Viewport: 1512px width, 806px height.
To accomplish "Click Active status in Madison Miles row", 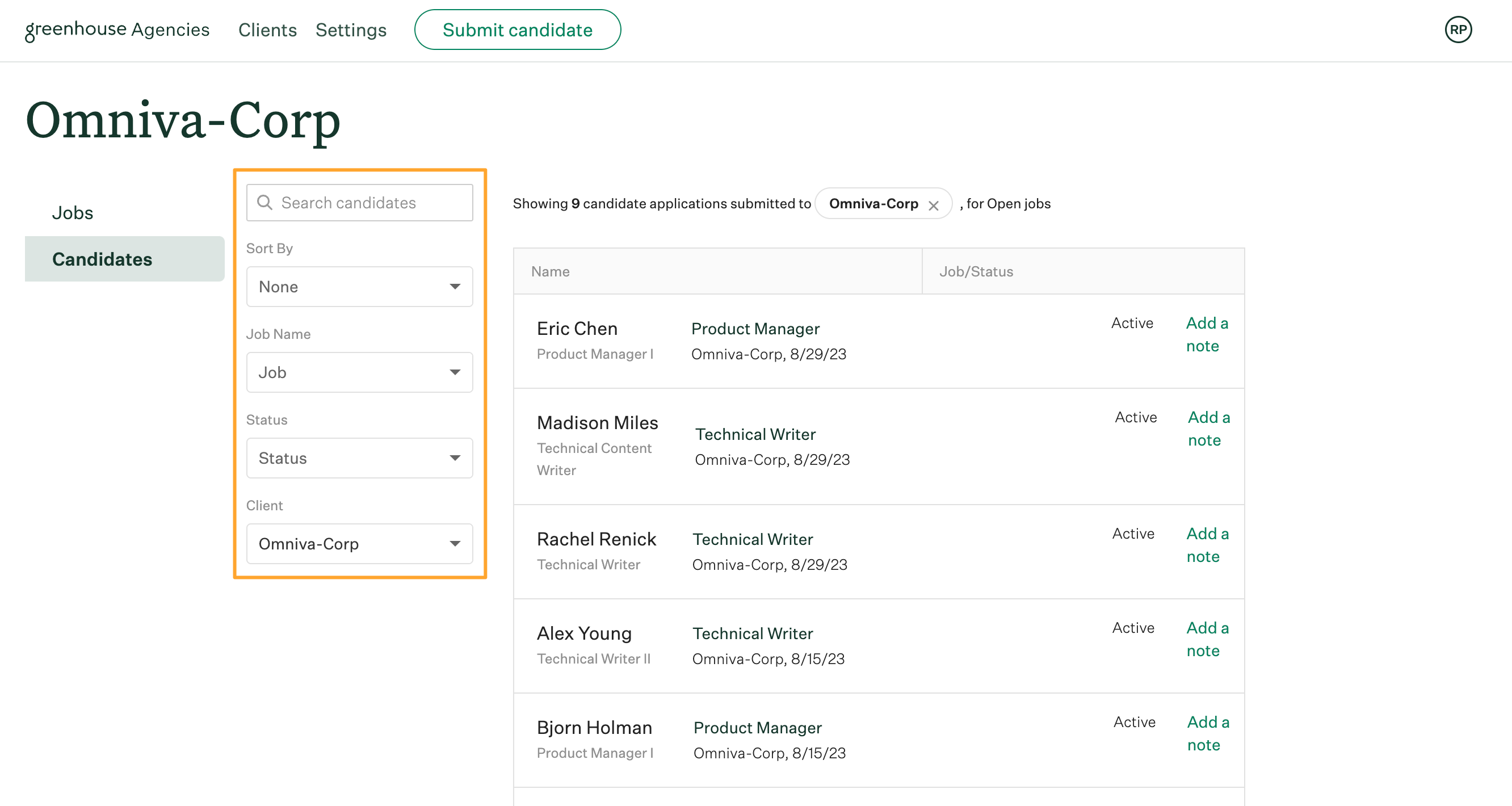I will tap(1136, 417).
